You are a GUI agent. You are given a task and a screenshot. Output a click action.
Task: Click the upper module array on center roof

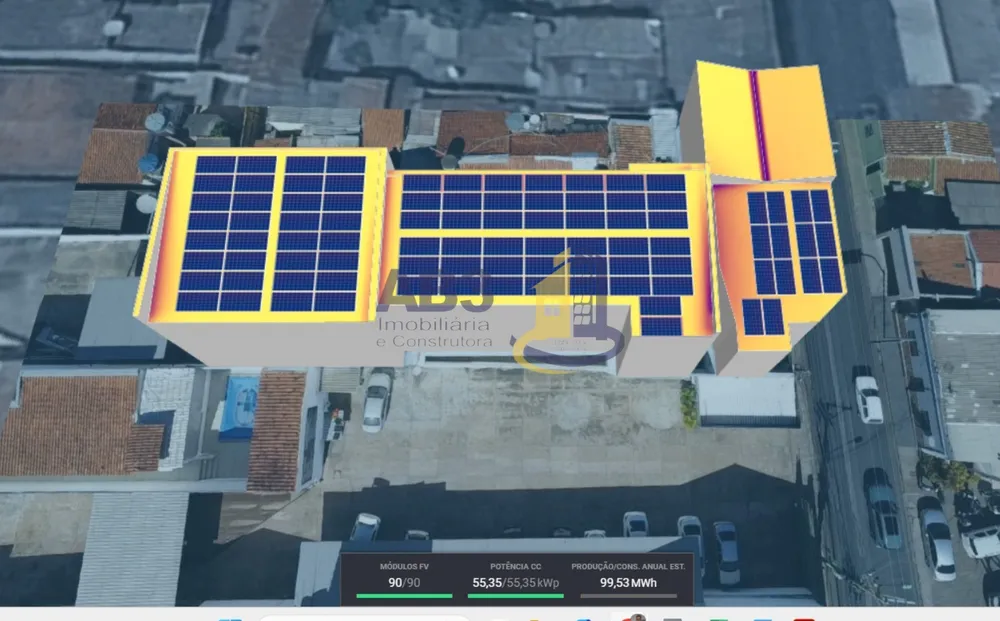(x=543, y=201)
